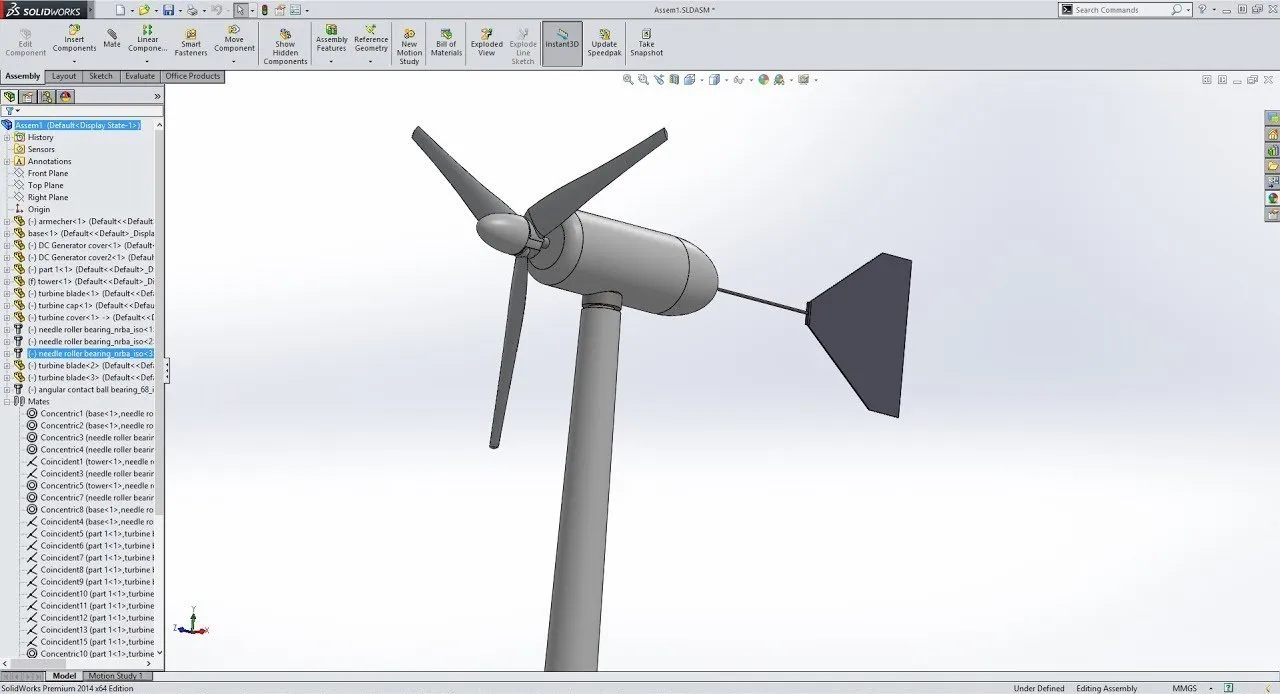Open Assembly Features
Image resolution: width=1280 pixels, height=694 pixels.
pos(332,41)
